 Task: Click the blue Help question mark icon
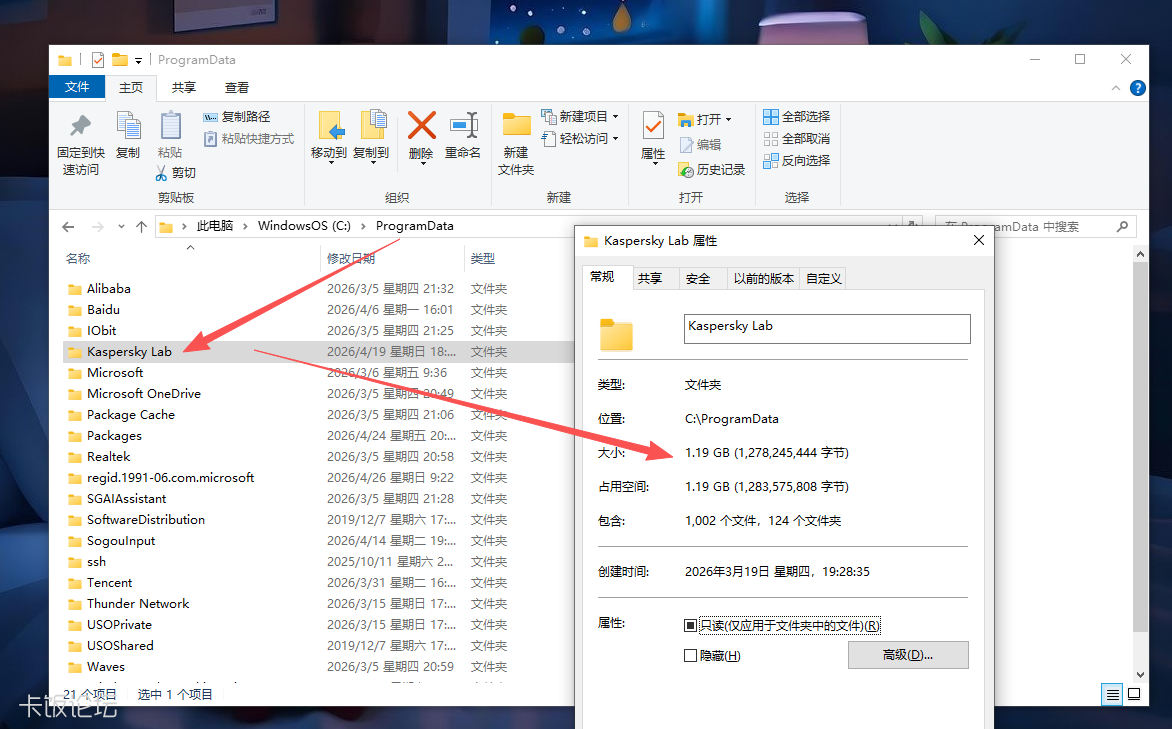coord(1138,88)
